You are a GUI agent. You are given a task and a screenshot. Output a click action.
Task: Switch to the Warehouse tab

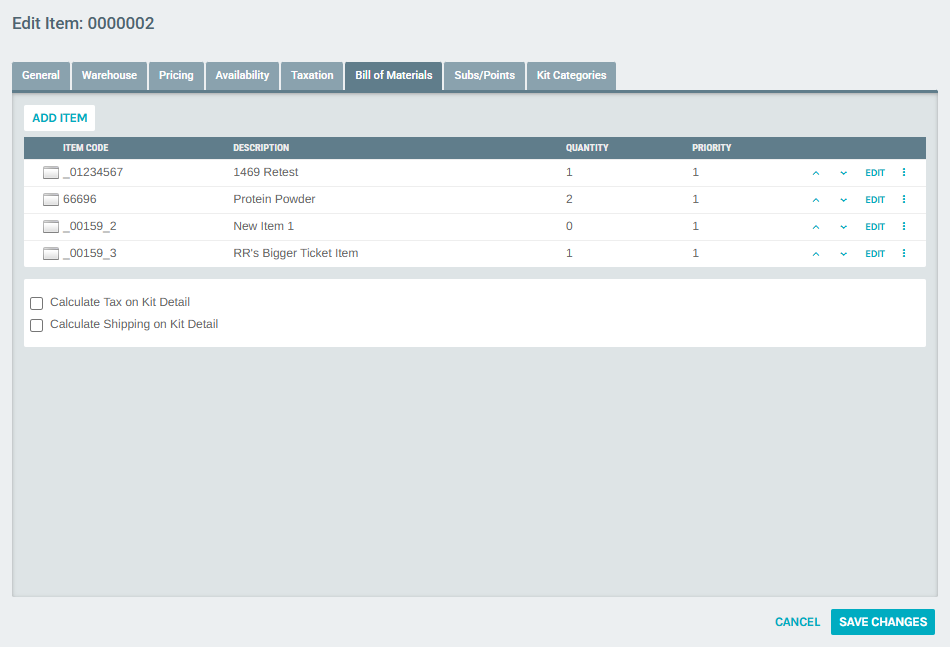click(x=108, y=75)
